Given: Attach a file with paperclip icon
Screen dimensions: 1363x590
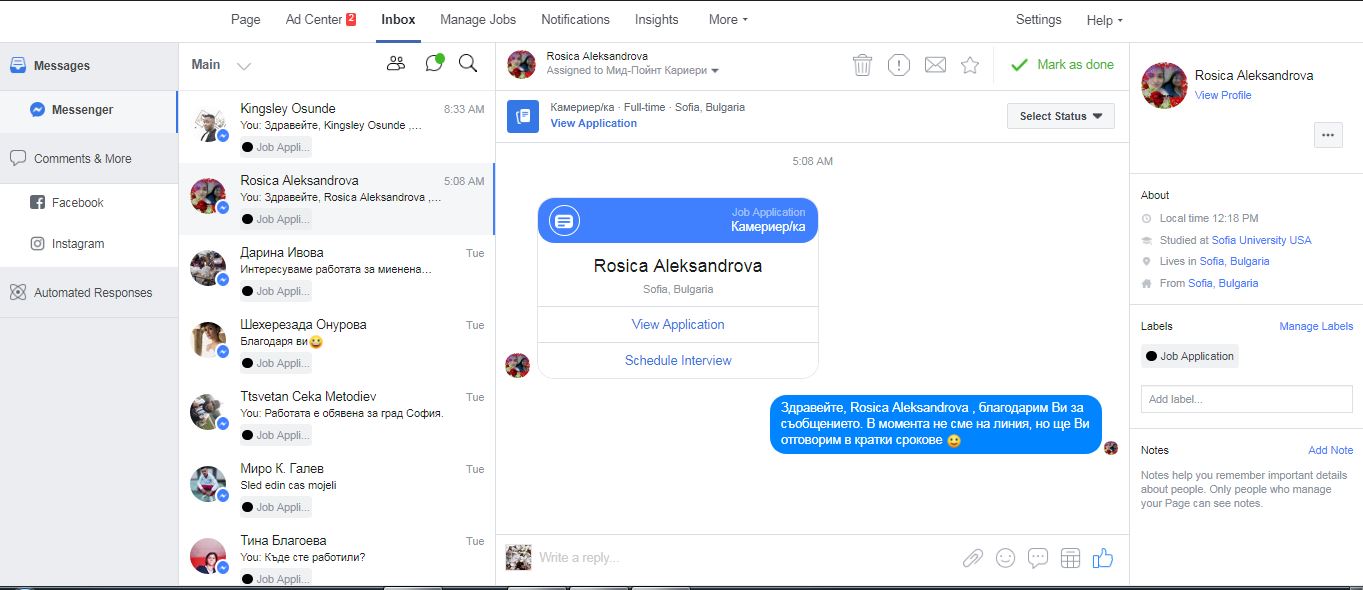Looking at the screenshot, I should (x=972, y=558).
